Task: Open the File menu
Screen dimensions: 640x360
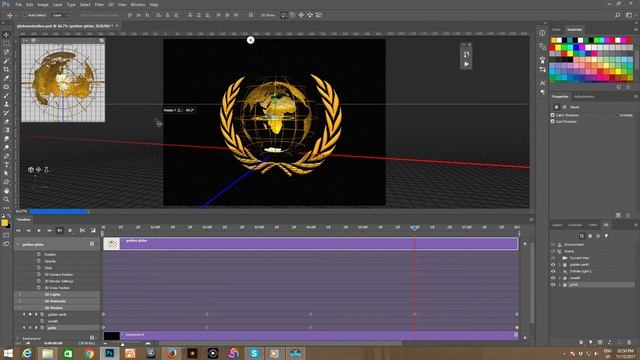Action: click(19, 4)
